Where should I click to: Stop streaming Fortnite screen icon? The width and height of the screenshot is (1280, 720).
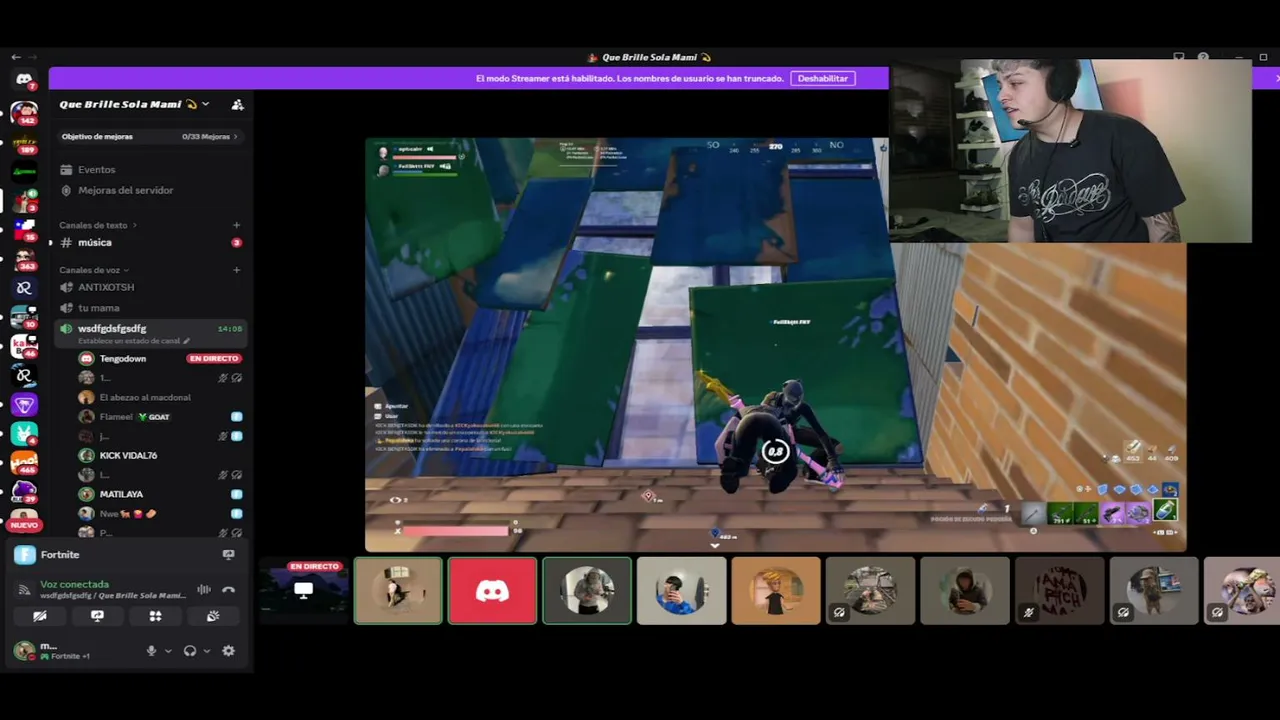228,554
